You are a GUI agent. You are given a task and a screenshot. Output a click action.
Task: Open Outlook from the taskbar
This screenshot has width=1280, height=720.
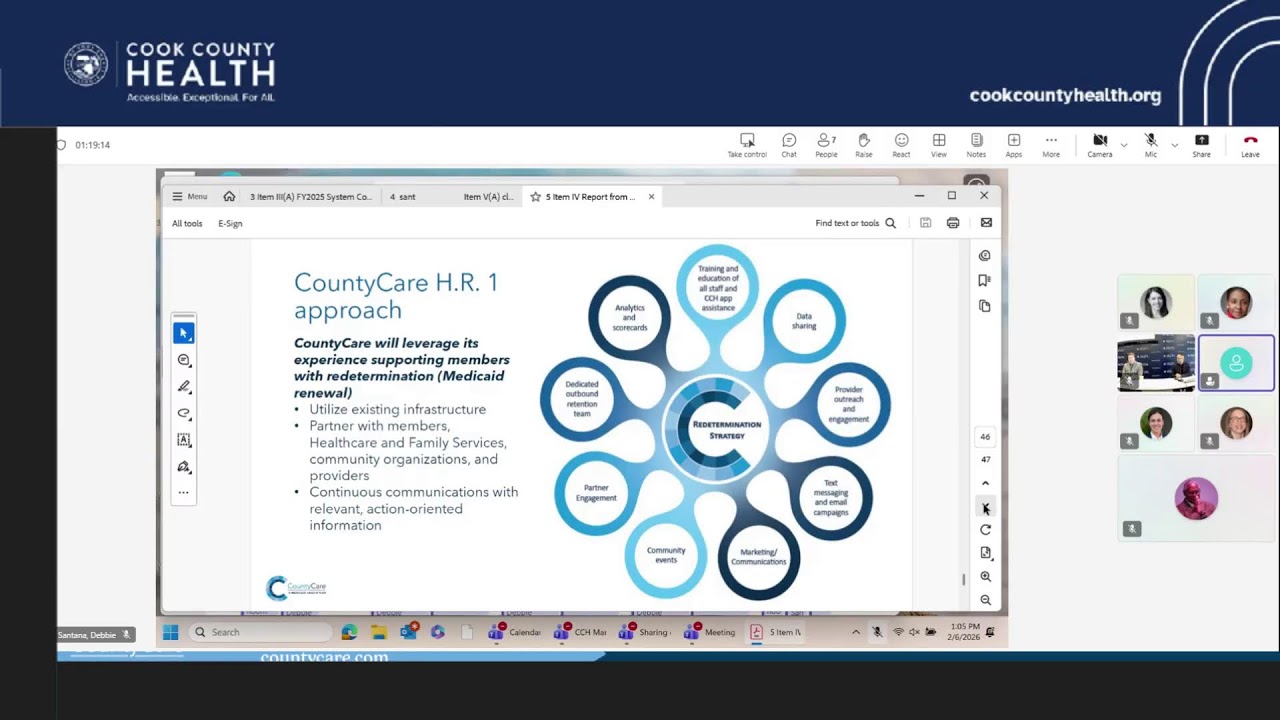[x=408, y=632]
